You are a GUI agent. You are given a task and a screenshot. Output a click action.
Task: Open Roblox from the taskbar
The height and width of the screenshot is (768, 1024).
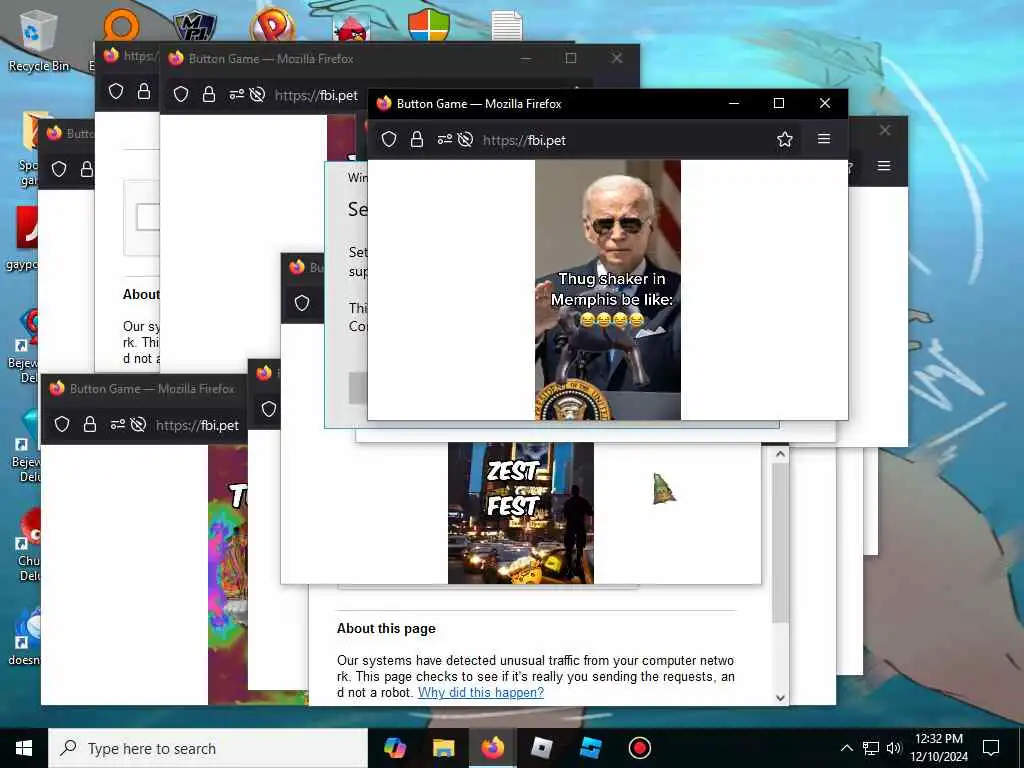coord(541,748)
